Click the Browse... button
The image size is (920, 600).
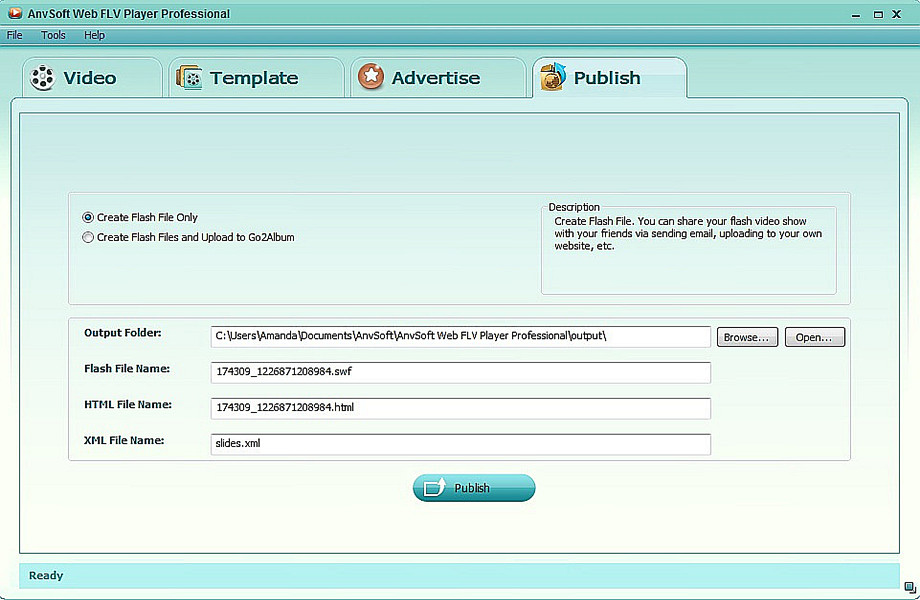(x=747, y=337)
